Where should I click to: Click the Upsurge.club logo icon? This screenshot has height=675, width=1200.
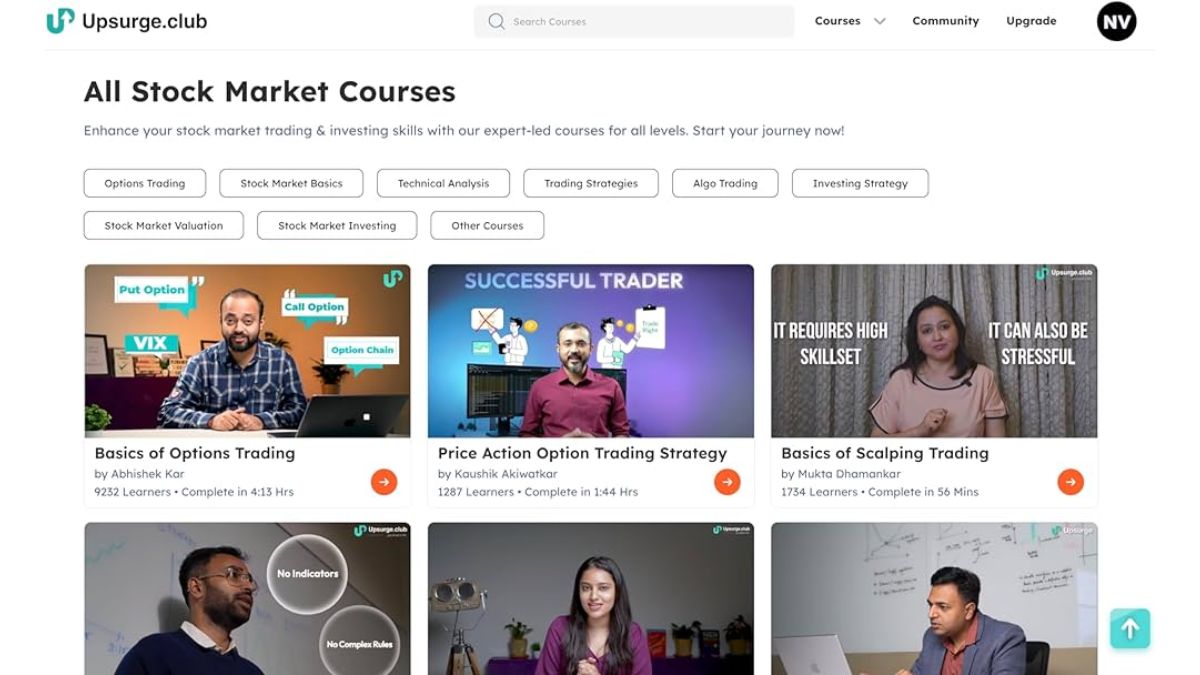[x=60, y=21]
